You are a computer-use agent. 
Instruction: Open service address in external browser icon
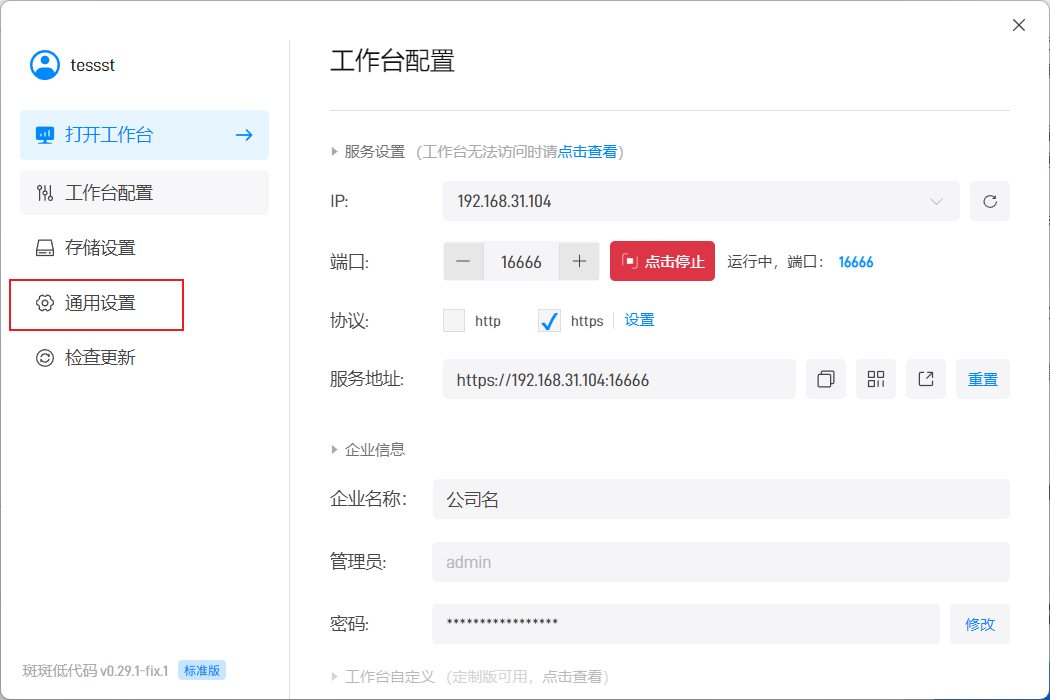pos(925,379)
